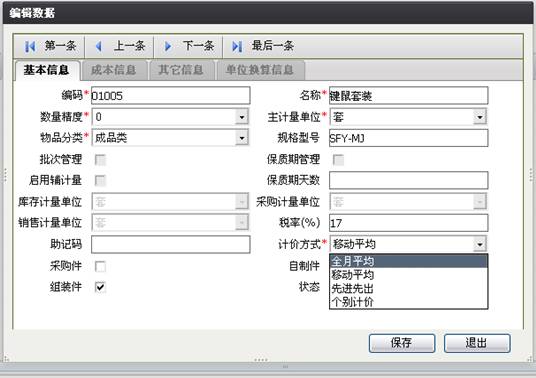Choose 个别计价 pricing method
This screenshot has width=536, height=378.
(408, 301)
